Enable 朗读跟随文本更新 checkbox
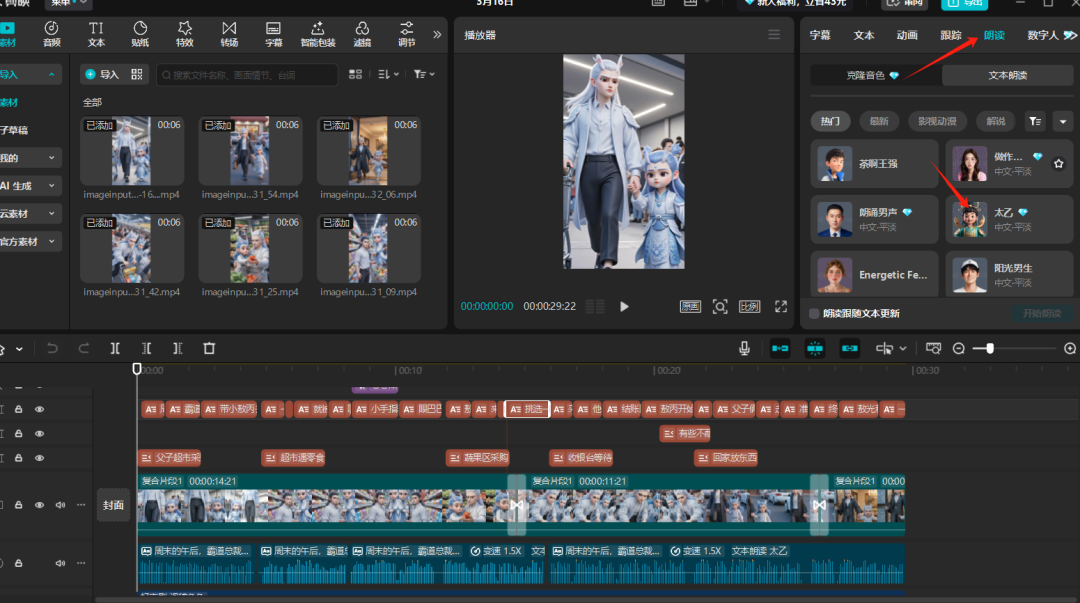 [x=814, y=313]
